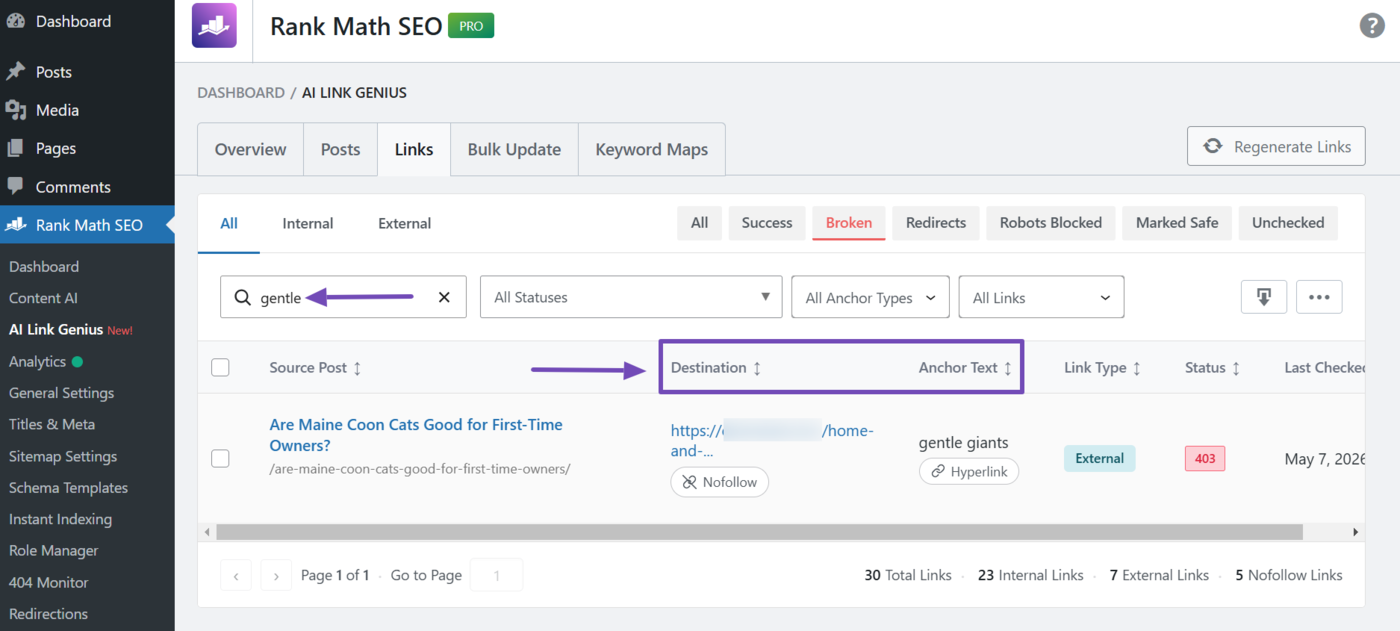The height and width of the screenshot is (631, 1400).
Task: Open the All Statuses dropdown
Action: pos(631,297)
